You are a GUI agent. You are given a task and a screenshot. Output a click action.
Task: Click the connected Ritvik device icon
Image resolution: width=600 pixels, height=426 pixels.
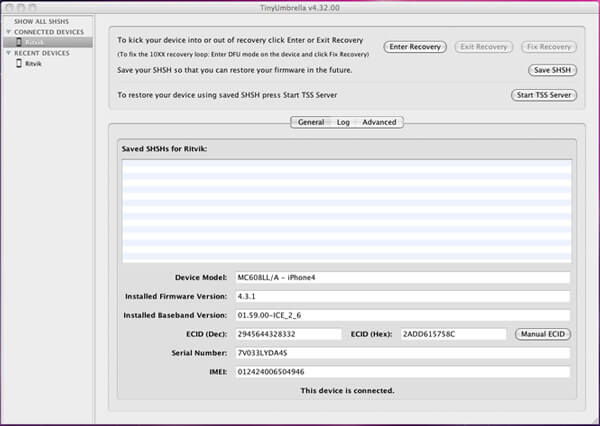(20, 43)
